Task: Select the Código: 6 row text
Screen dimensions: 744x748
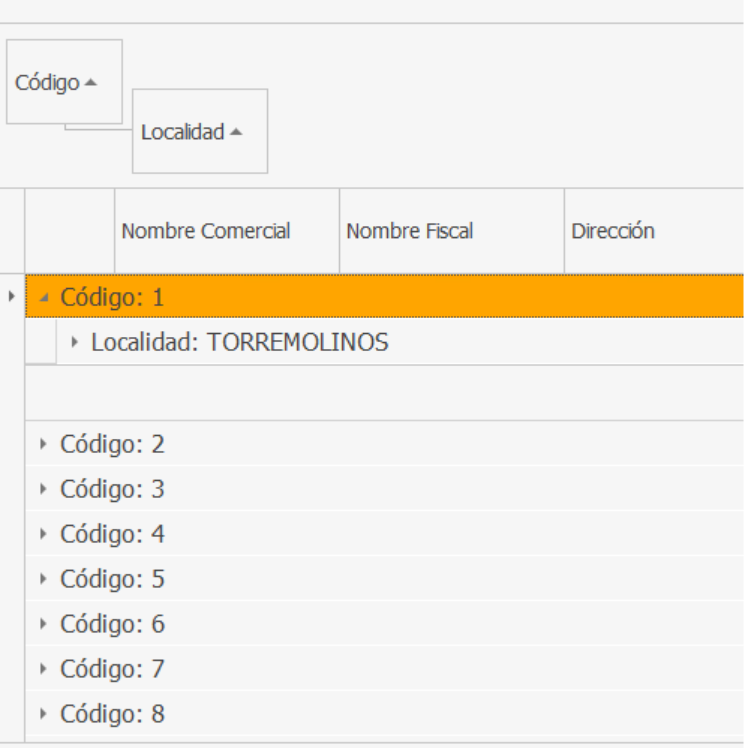Action: click(112, 624)
